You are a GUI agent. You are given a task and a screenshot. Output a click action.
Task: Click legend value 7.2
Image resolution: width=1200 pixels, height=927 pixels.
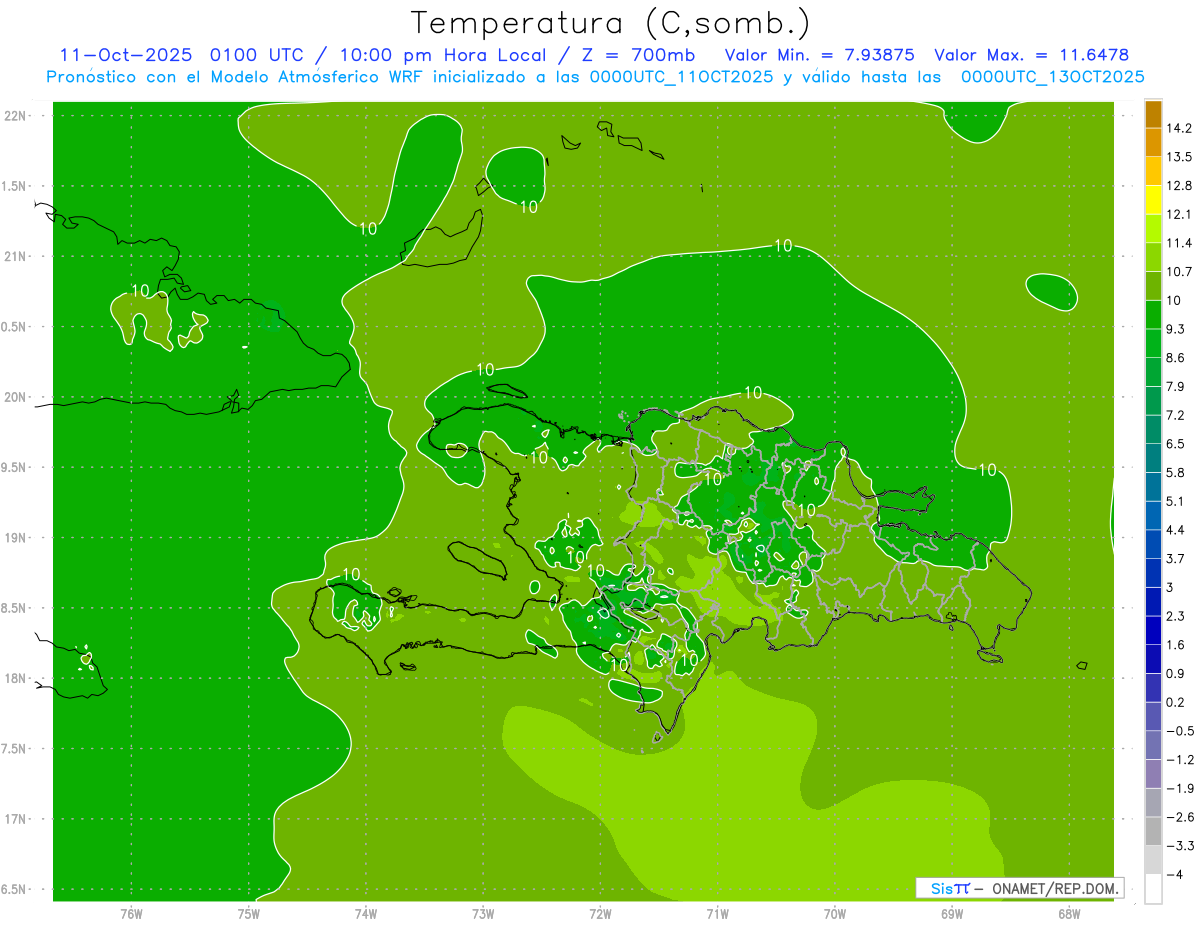click(x=1176, y=414)
